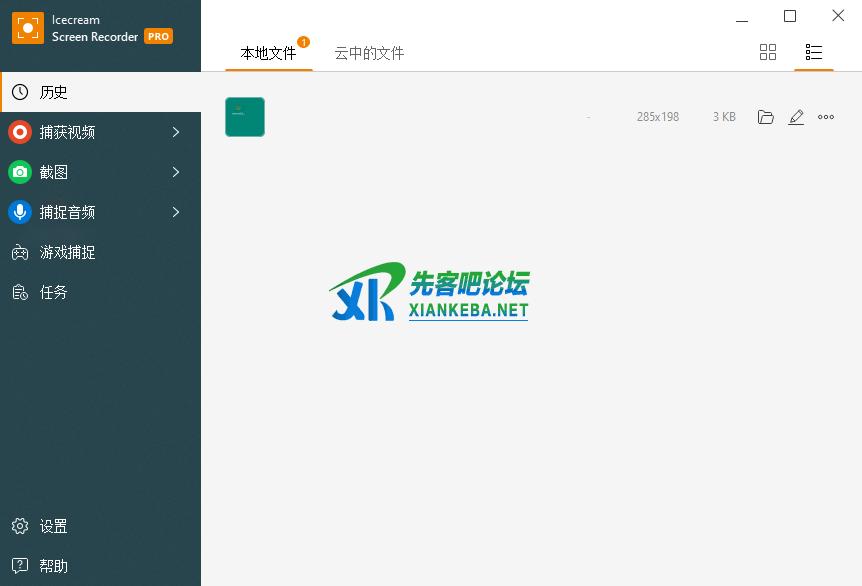The image size is (862, 586).
Task: Switch to list view layout
Action: pos(814,52)
